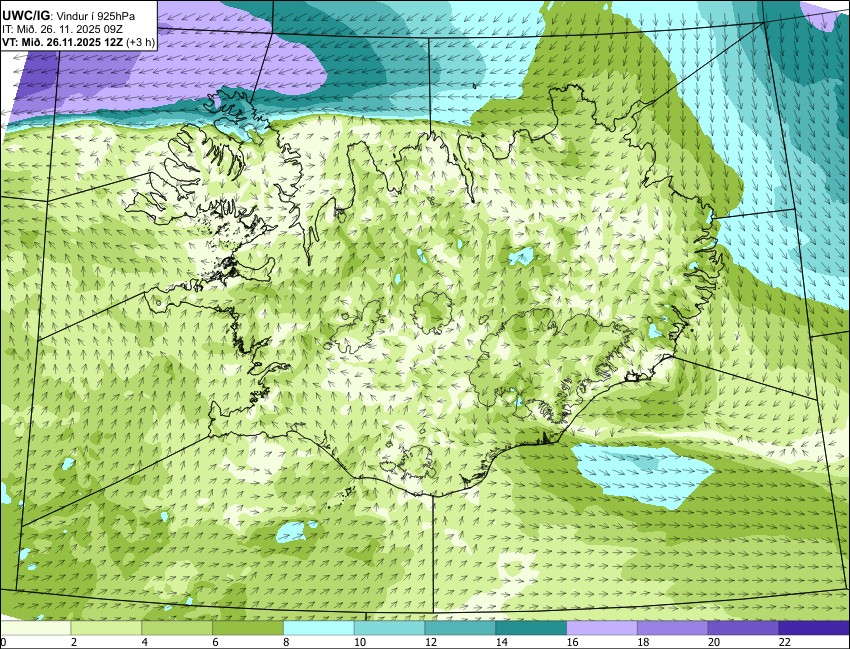Click the 14-16 legend color swatch
The height and width of the screenshot is (649, 850).
(x=531, y=628)
